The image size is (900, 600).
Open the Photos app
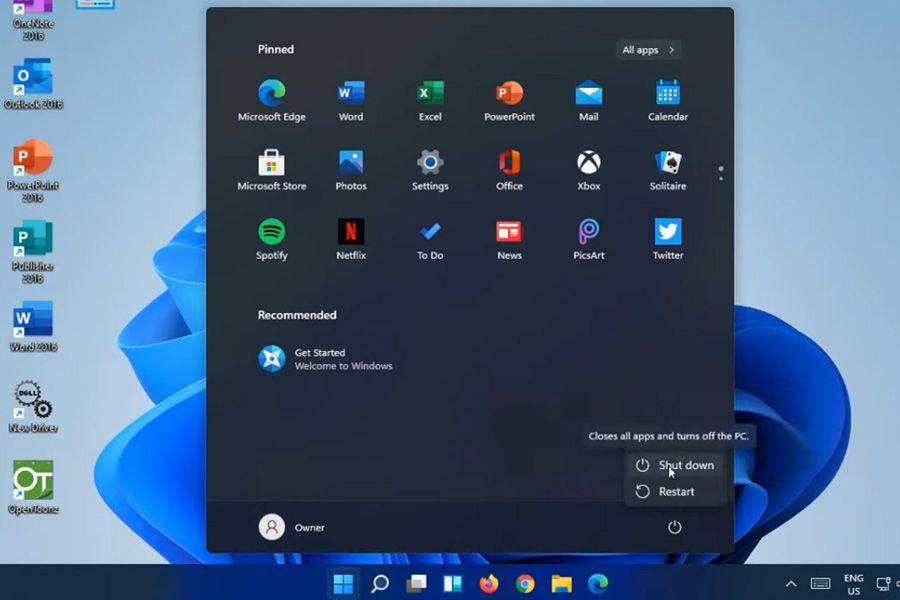coord(351,170)
